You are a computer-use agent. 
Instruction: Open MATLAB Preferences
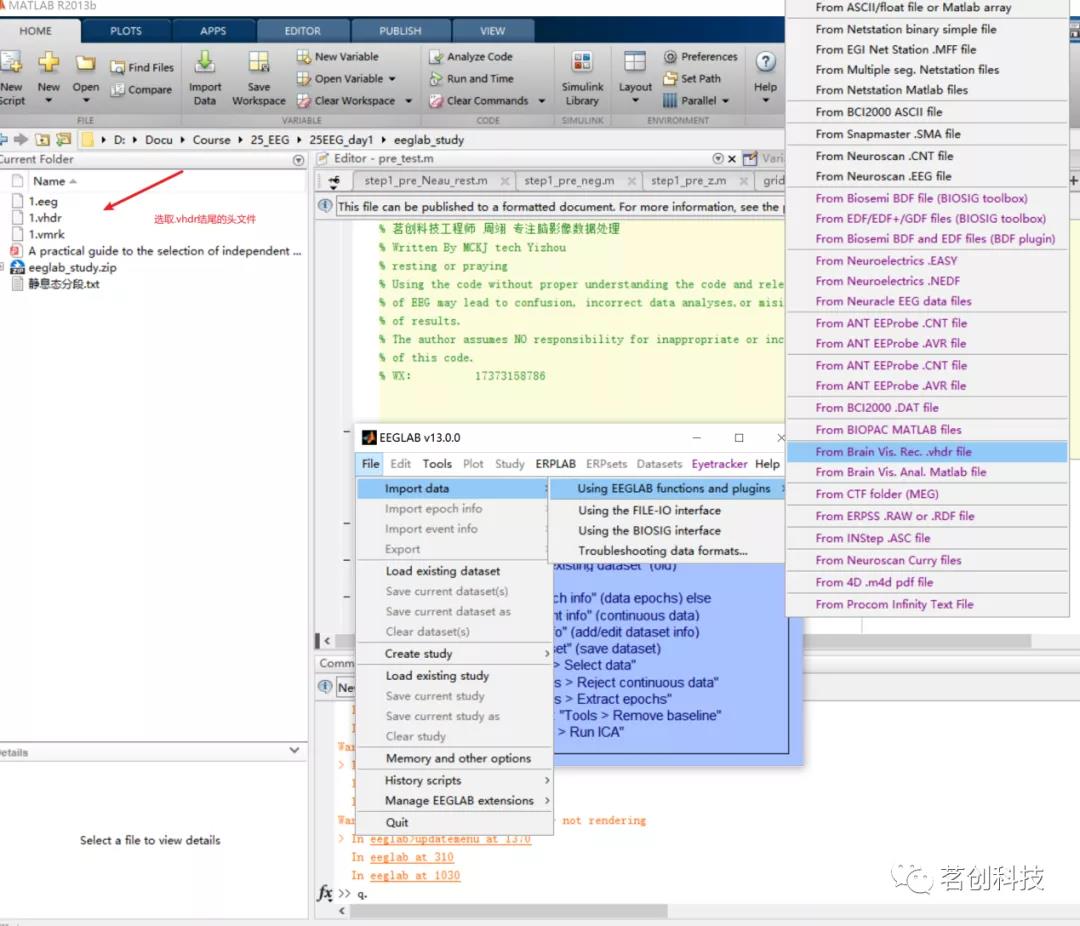(700, 56)
